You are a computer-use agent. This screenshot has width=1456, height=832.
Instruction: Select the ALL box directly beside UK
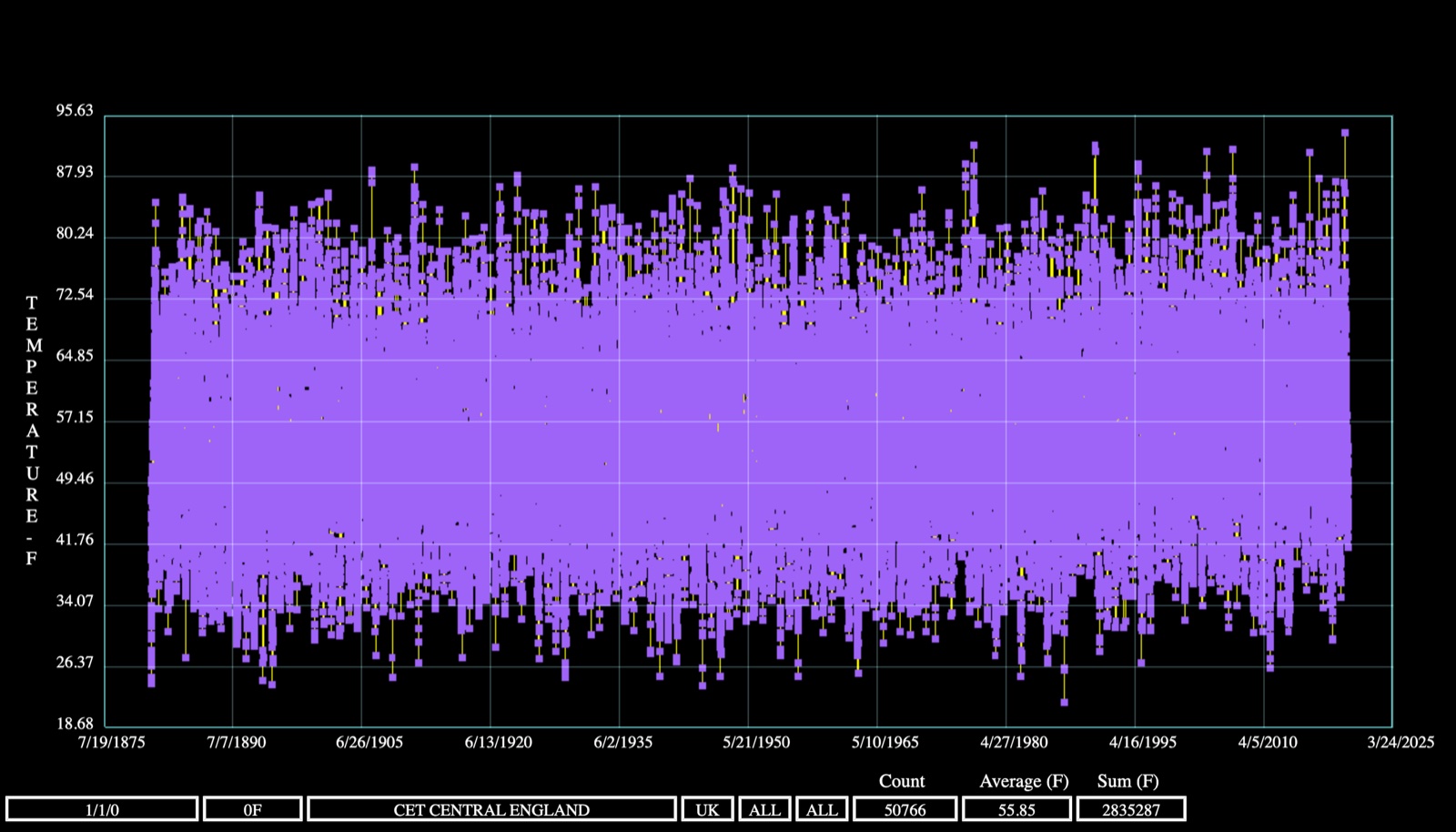(x=764, y=809)
